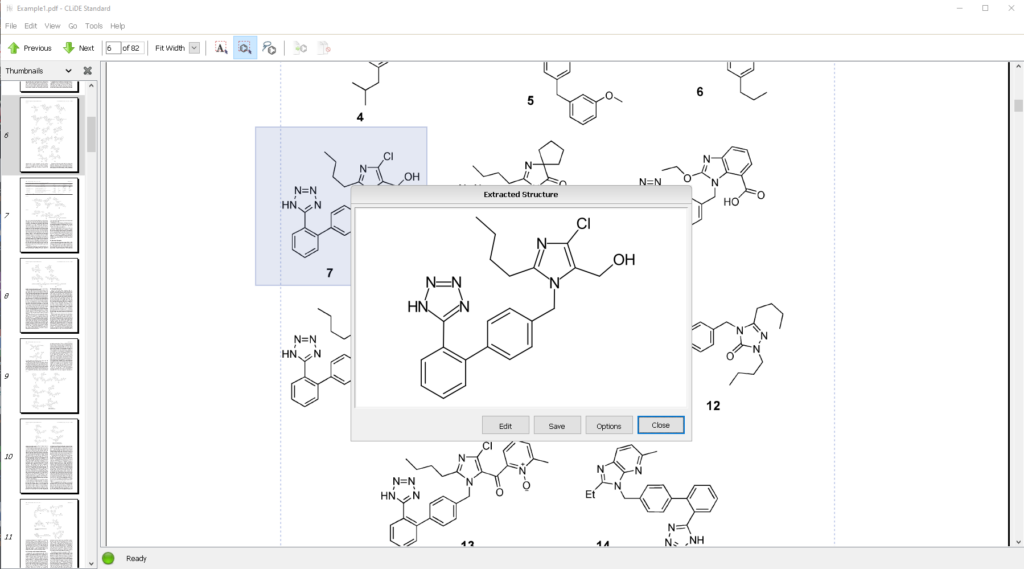The width and height of the screenshot is (1024, 569).
Task: Expand the Thumbnails panel selector
Action: click(x=68, y=71)
